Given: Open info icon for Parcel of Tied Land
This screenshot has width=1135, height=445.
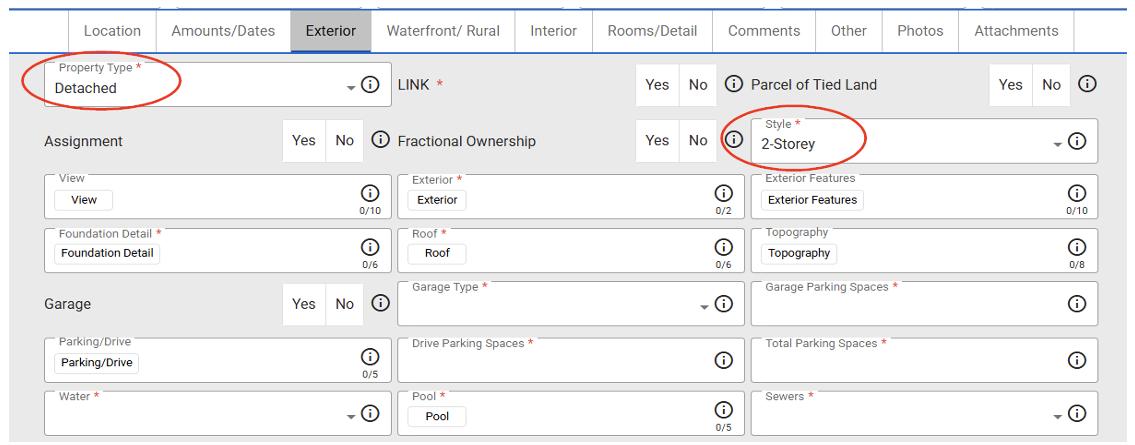Looking at the screenshot, I should coord(1087,84).
